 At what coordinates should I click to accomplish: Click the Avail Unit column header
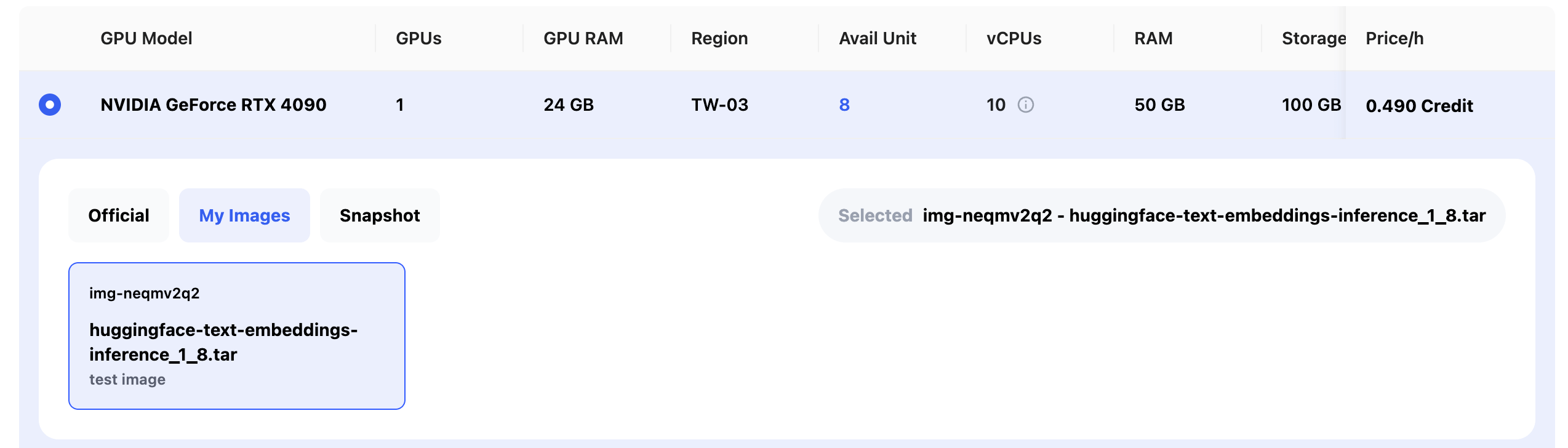878,38
